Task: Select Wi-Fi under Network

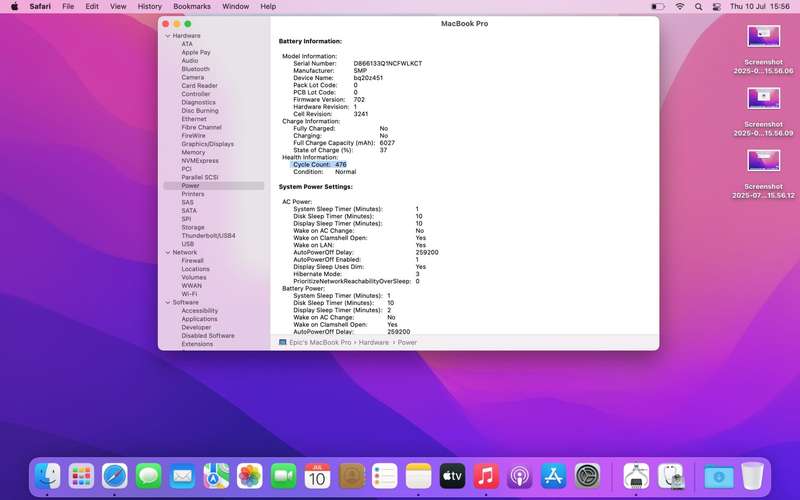Action: [x=189, y=294]
